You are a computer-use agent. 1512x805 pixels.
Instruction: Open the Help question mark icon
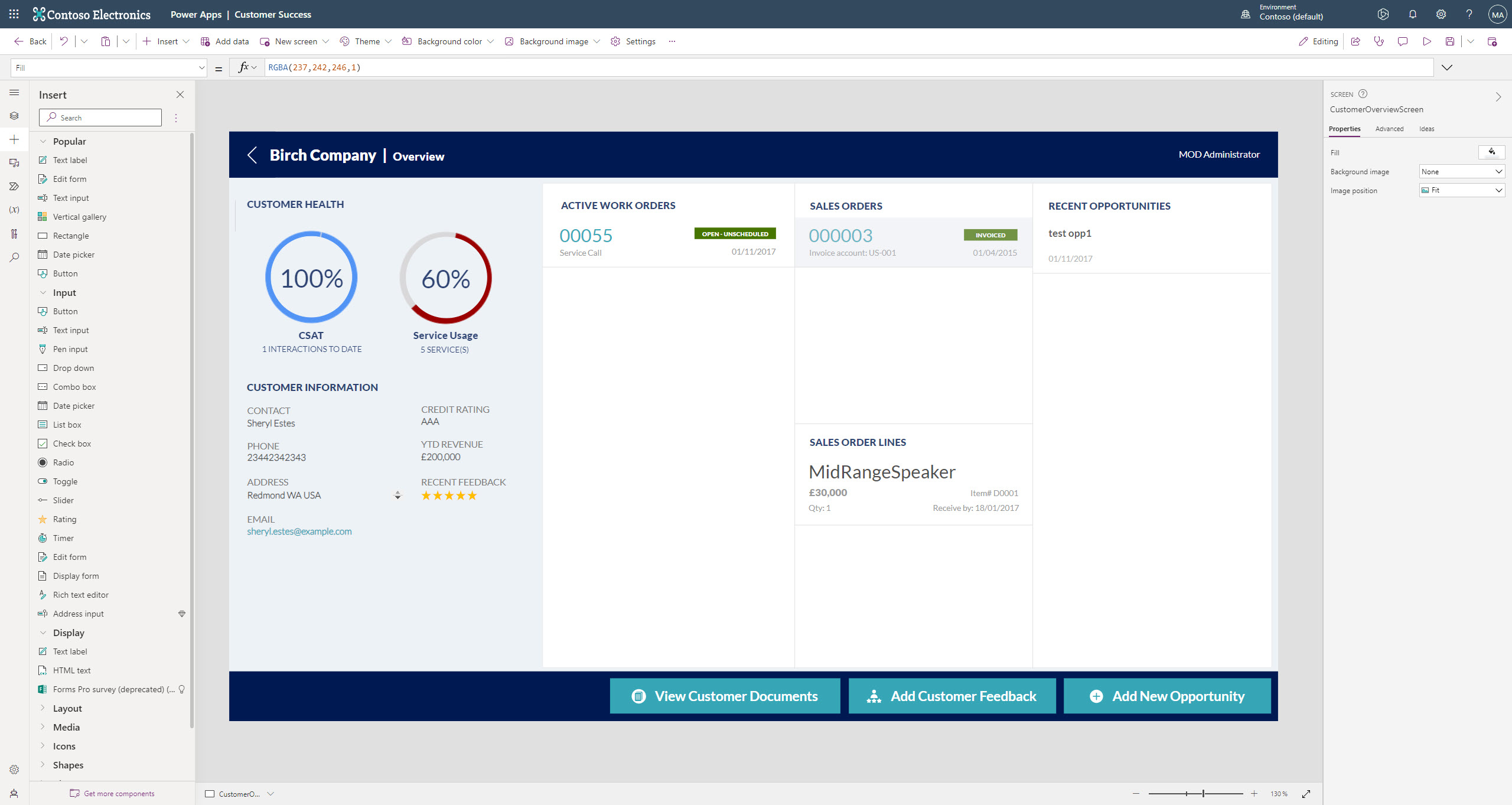click(1469, 14)
